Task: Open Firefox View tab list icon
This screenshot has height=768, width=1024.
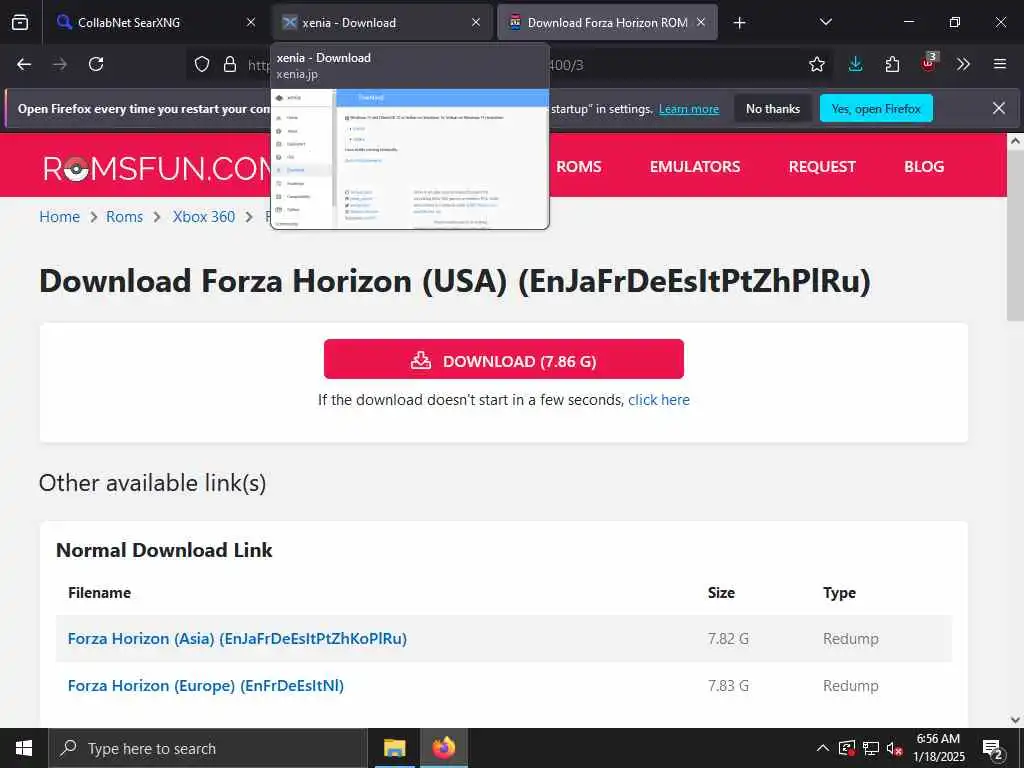Action: (x=20, y=22)
